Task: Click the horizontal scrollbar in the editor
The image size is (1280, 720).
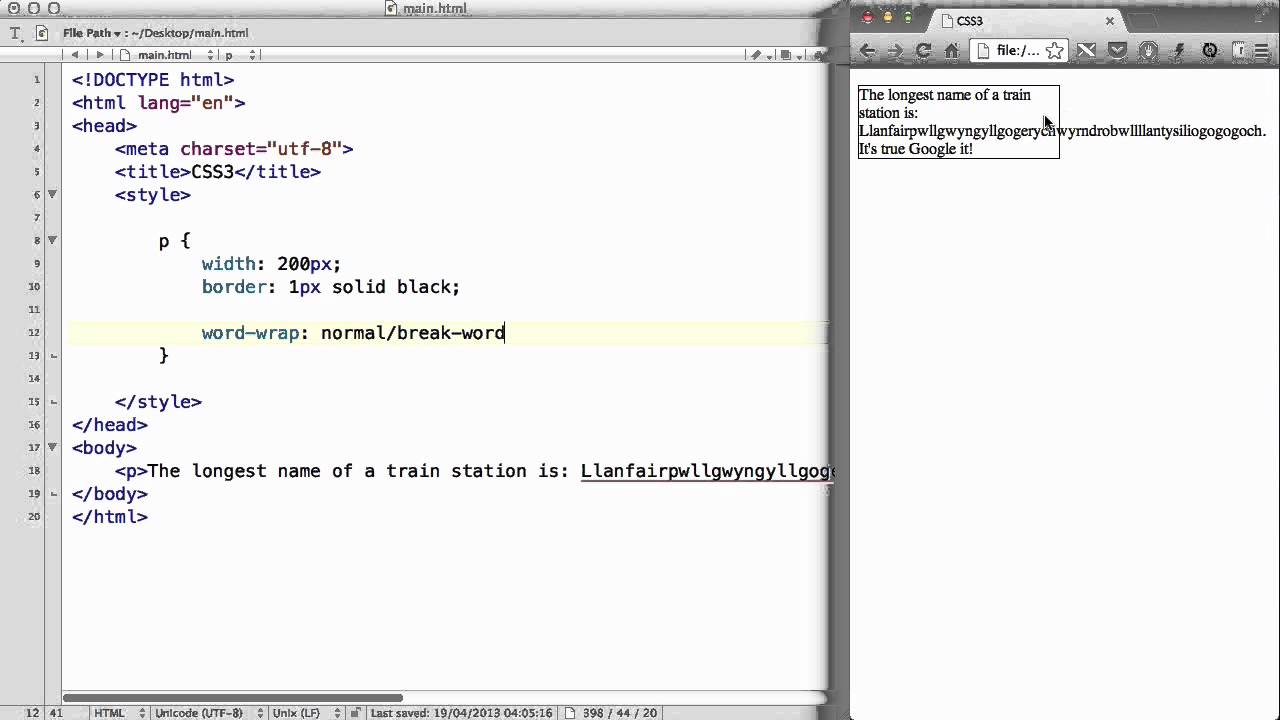Action: pos(233,698)
